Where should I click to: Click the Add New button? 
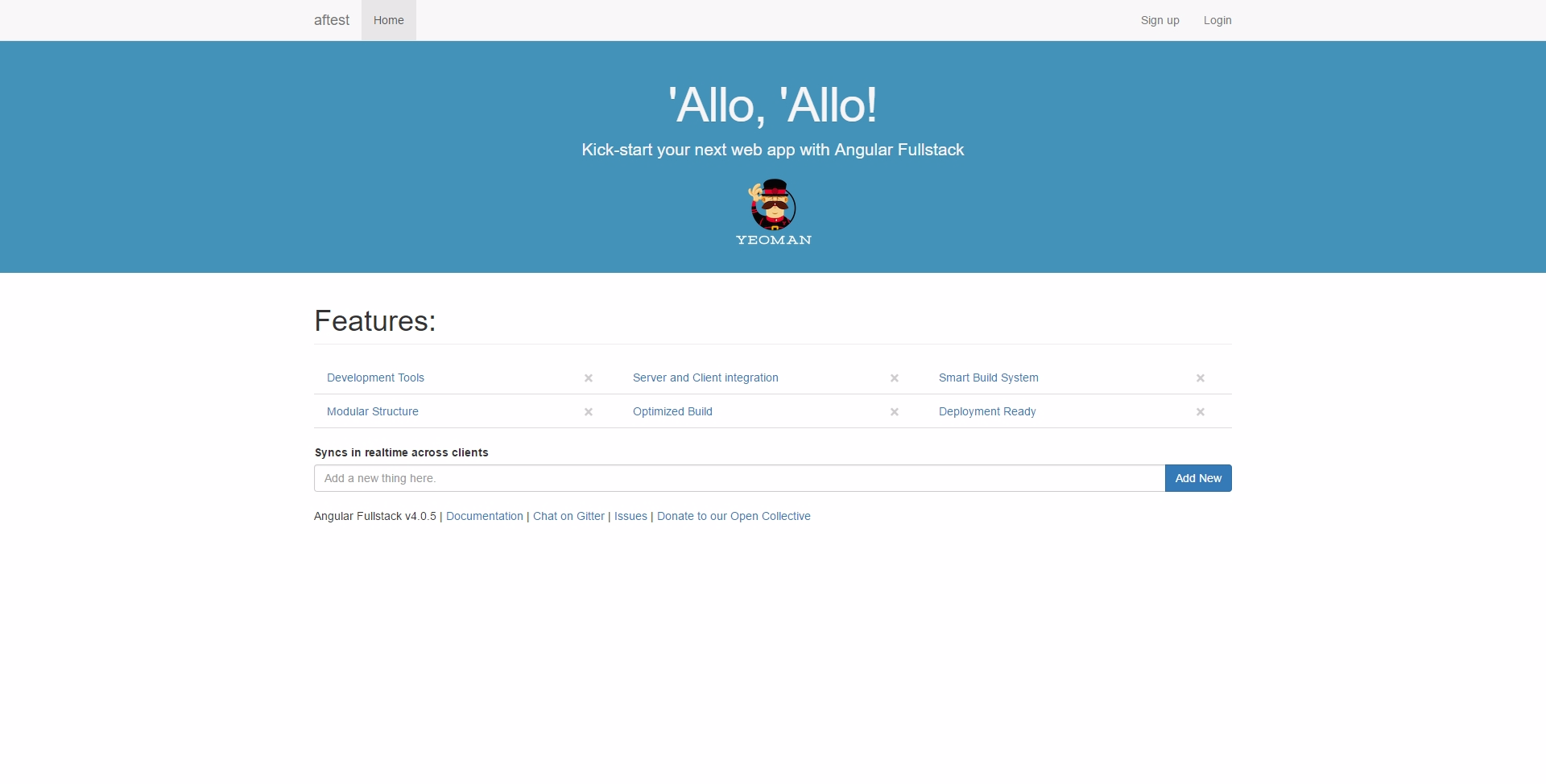[x=1198, y=477]
